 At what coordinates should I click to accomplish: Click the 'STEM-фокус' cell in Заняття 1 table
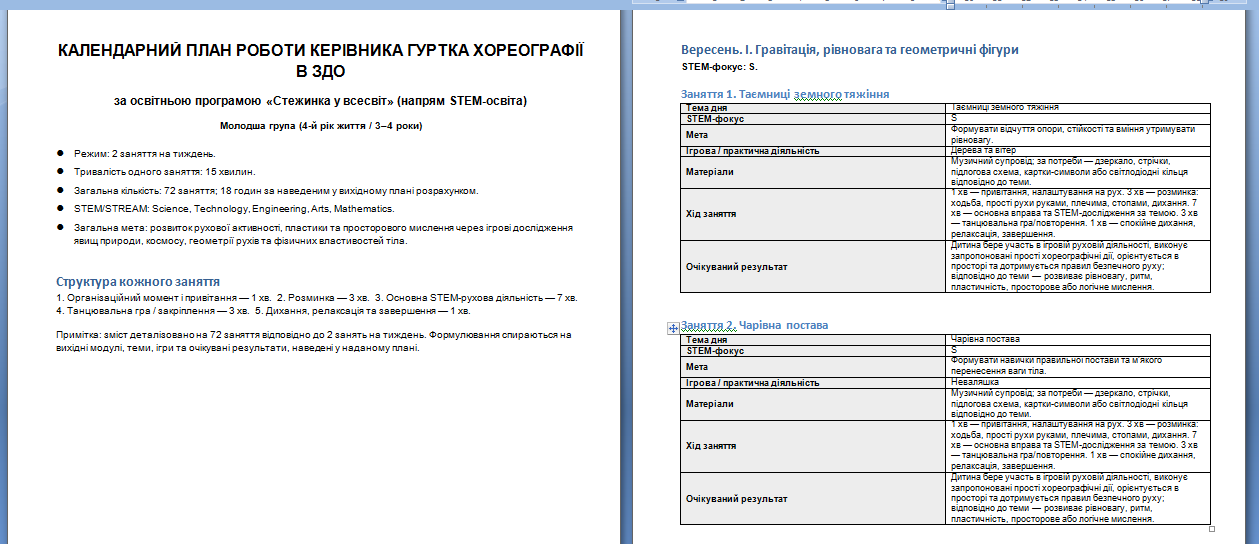point(813,118)
